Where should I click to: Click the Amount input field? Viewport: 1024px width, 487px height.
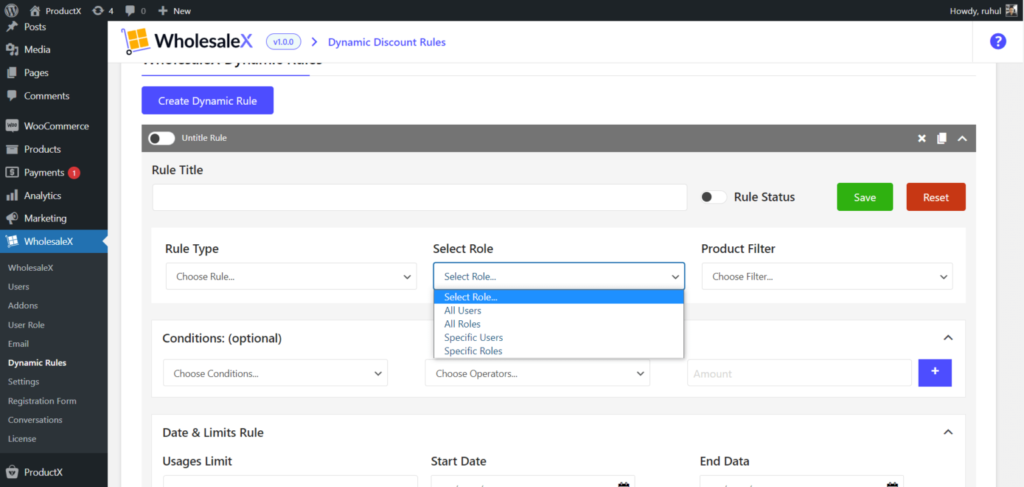tap(799, 373)
